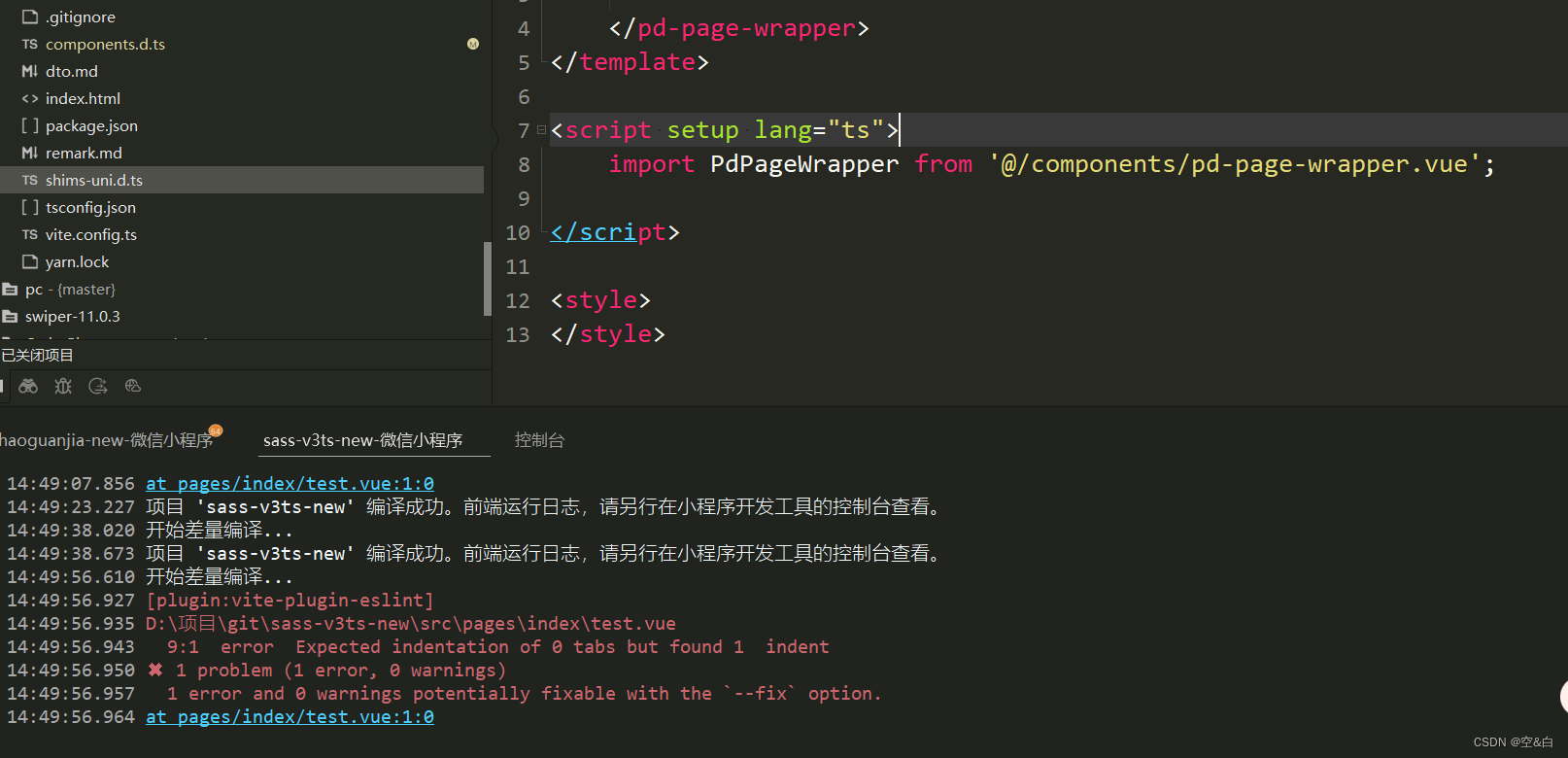Click the file tree vertical scrollbar

488,278
